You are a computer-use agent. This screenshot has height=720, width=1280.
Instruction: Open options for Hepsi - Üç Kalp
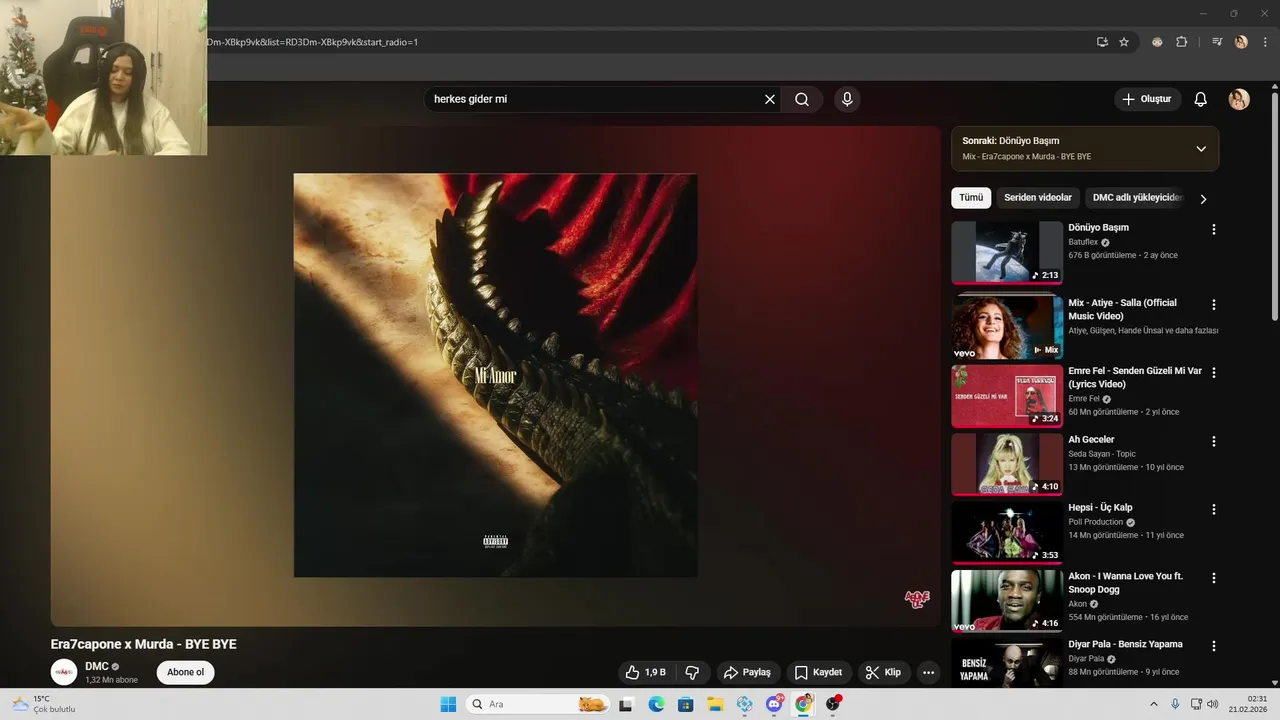(1214, 509)
